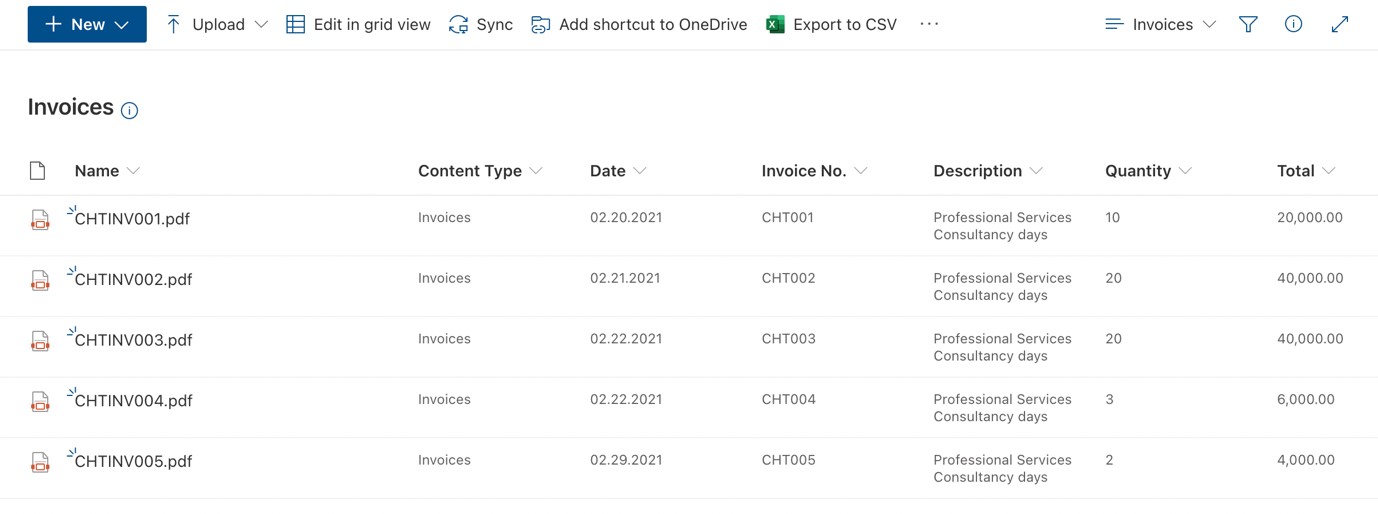Click PDF icon for CHTINV002.pdf

[40, 281]
